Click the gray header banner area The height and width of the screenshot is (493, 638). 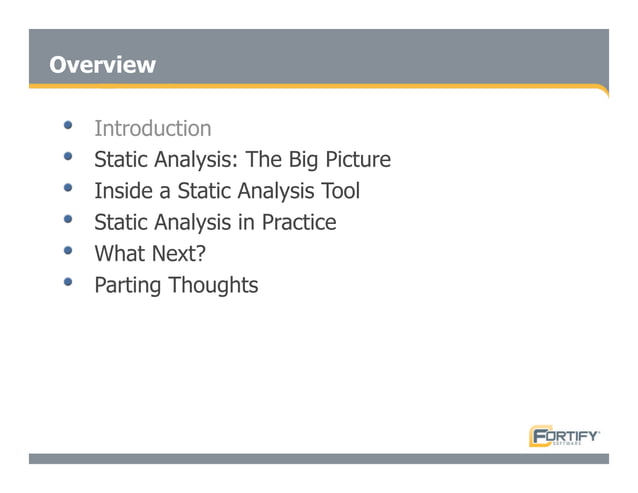click(319, 57)
